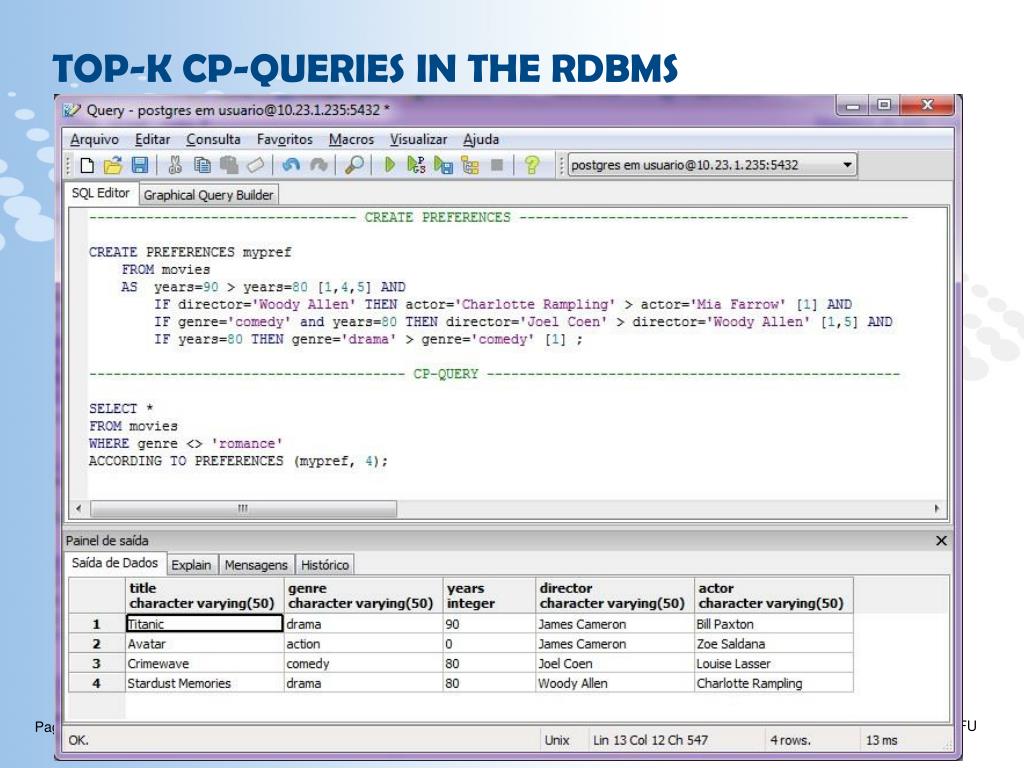Cut selection using the scissors icon
The image size is (1024, 768).
tap(175, 166)
